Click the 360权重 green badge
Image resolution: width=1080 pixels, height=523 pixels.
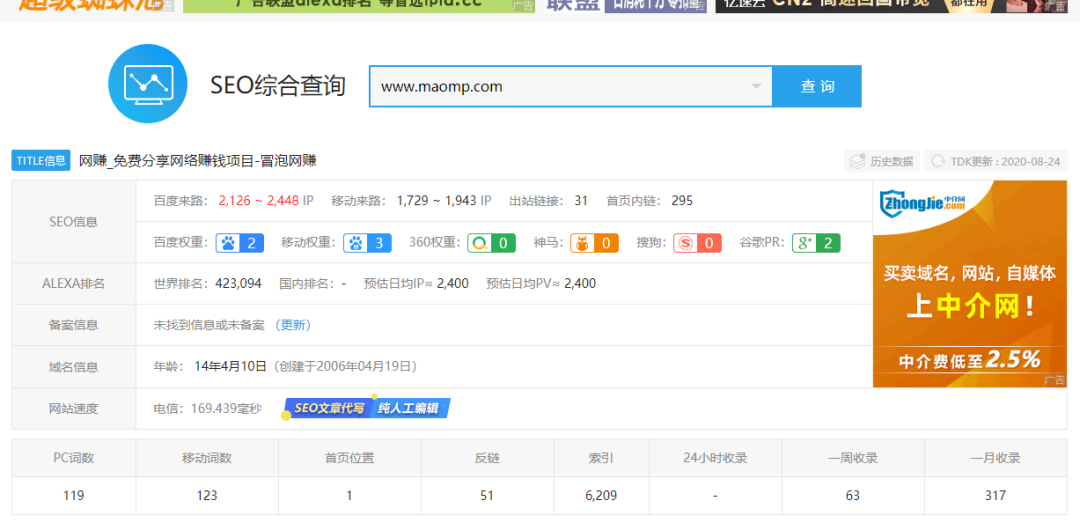pos(491,243)
